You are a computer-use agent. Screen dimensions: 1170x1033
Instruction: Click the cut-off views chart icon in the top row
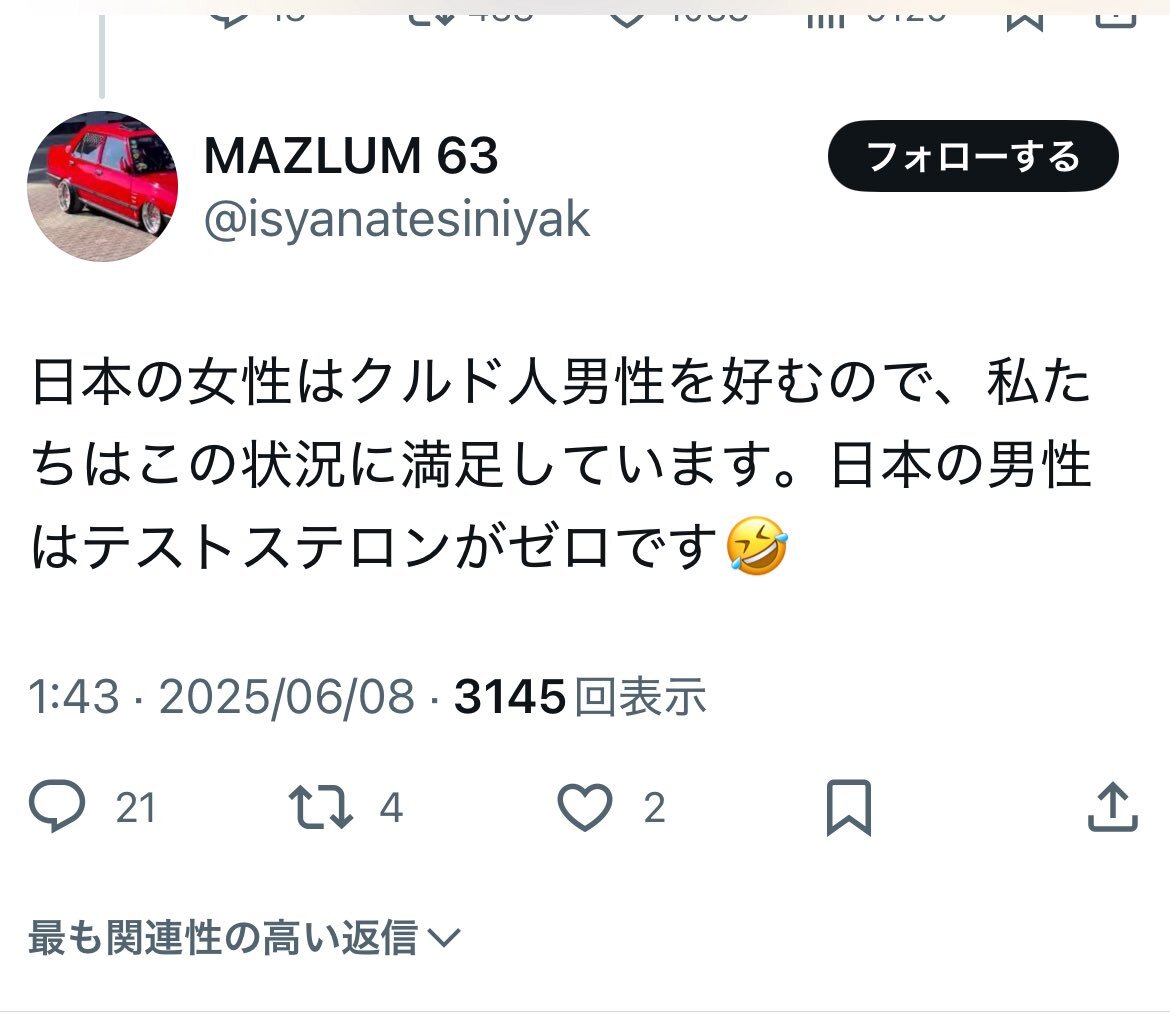click(826, 16)
